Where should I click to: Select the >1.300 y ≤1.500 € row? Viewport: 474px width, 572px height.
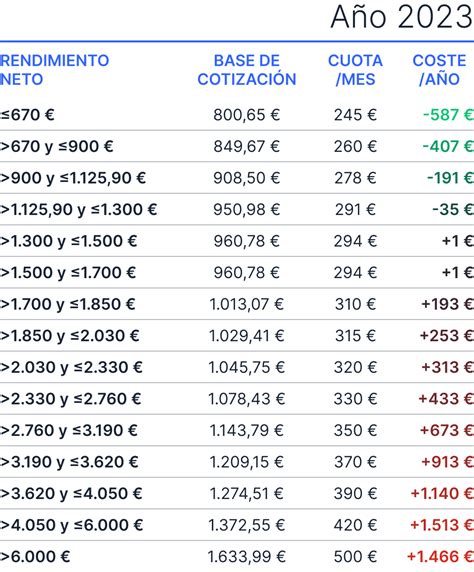pyautogui.click(x=237, y=241)
